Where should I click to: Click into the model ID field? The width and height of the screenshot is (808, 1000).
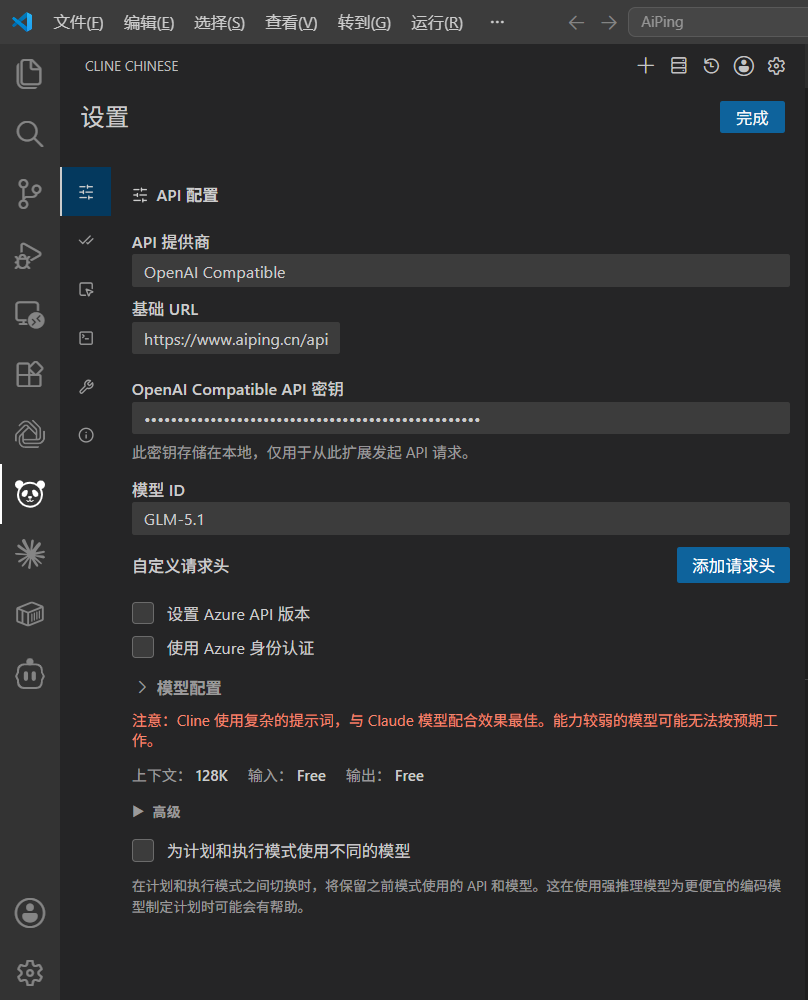460,518
